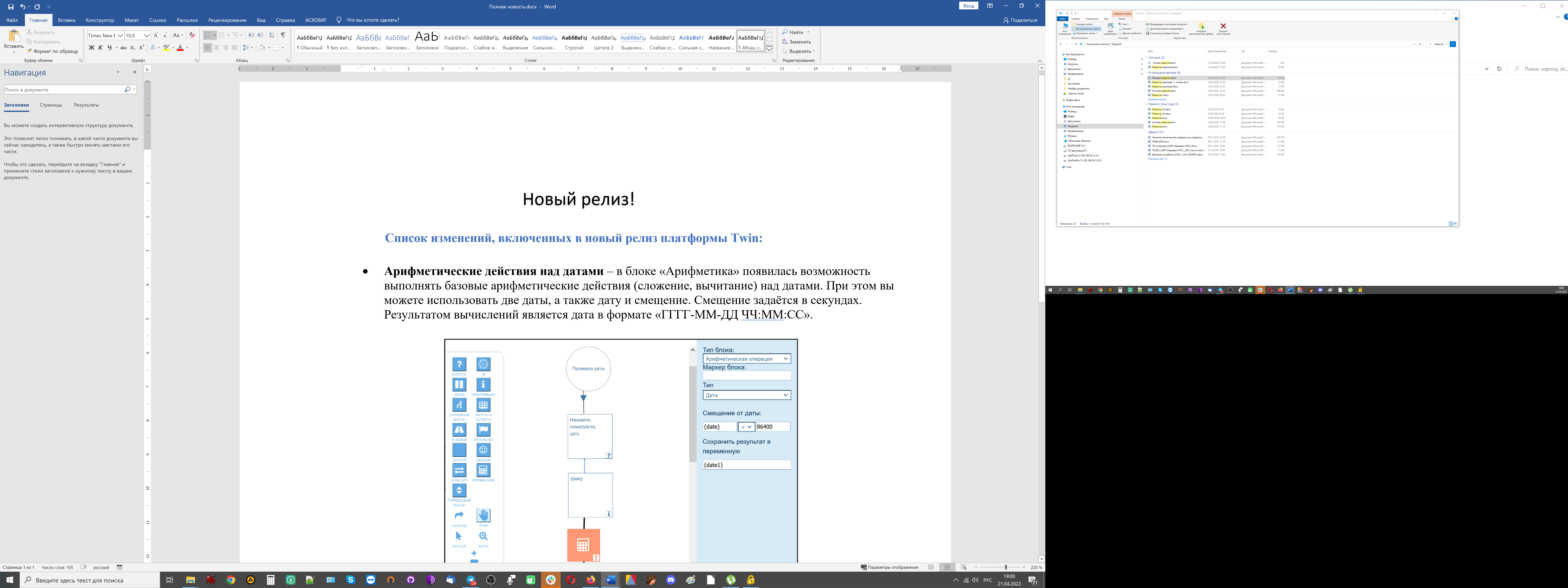Click the superscript icon

coord(142,48)
